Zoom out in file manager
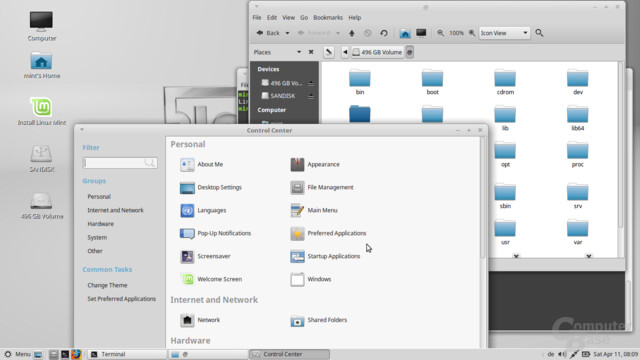 440,33
